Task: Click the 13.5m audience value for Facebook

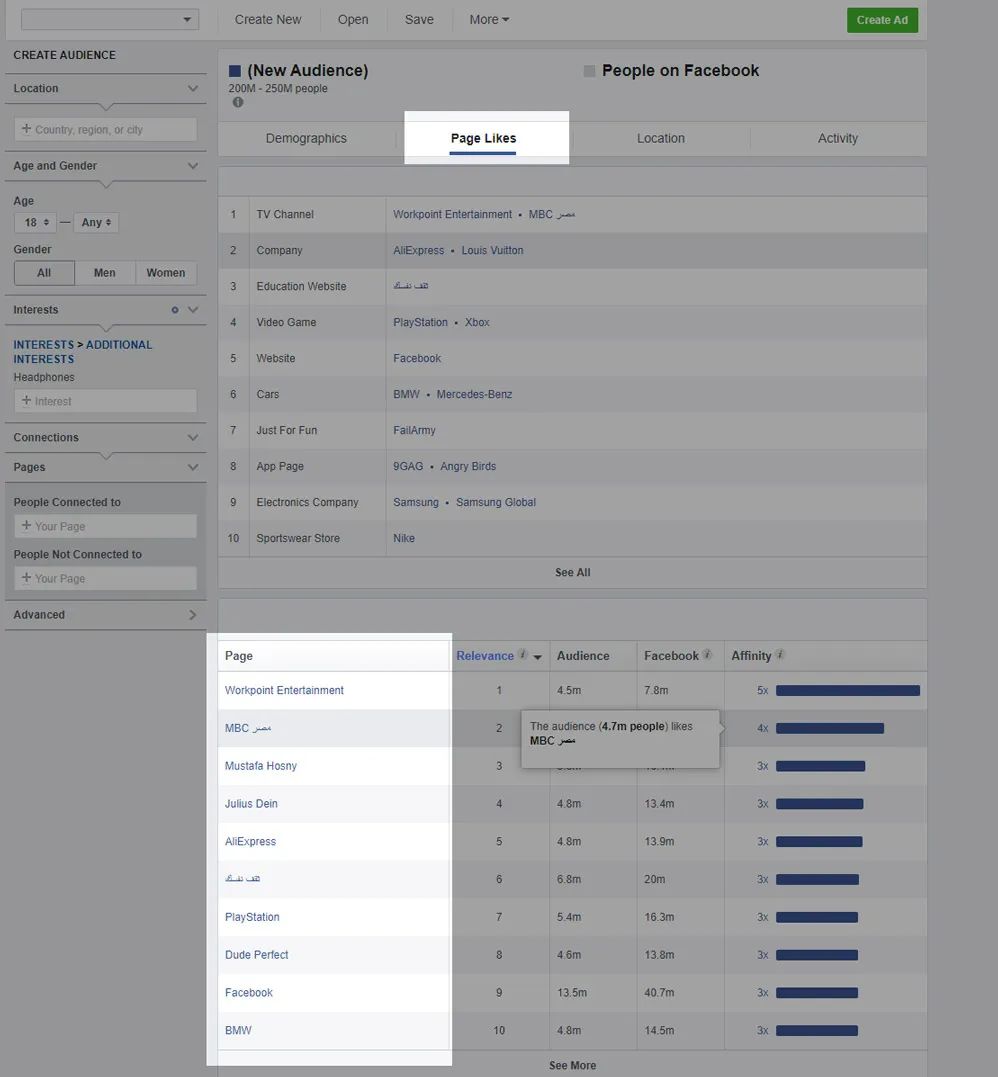Action: coord(571,993)
